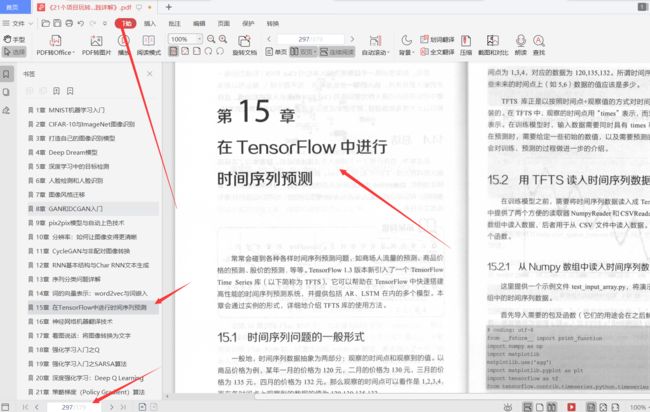Click the new tab plus button
This screenshot has height=412, width=650.
(169, 7)
